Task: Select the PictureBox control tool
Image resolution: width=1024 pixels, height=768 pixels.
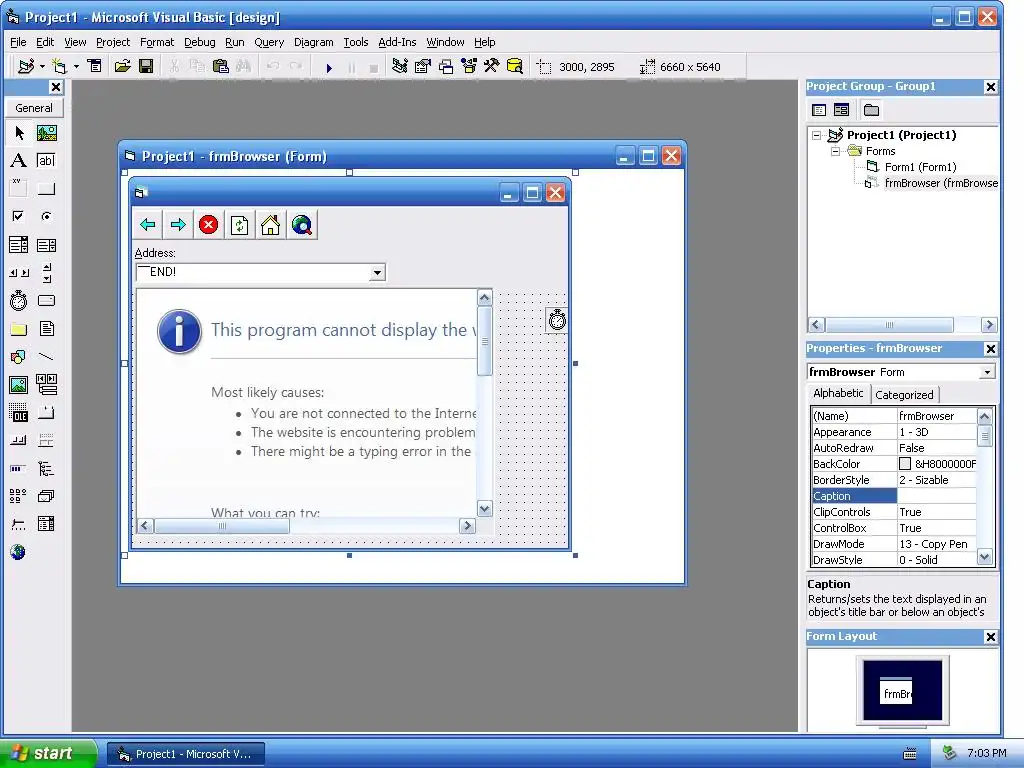Action: [46, 133]
